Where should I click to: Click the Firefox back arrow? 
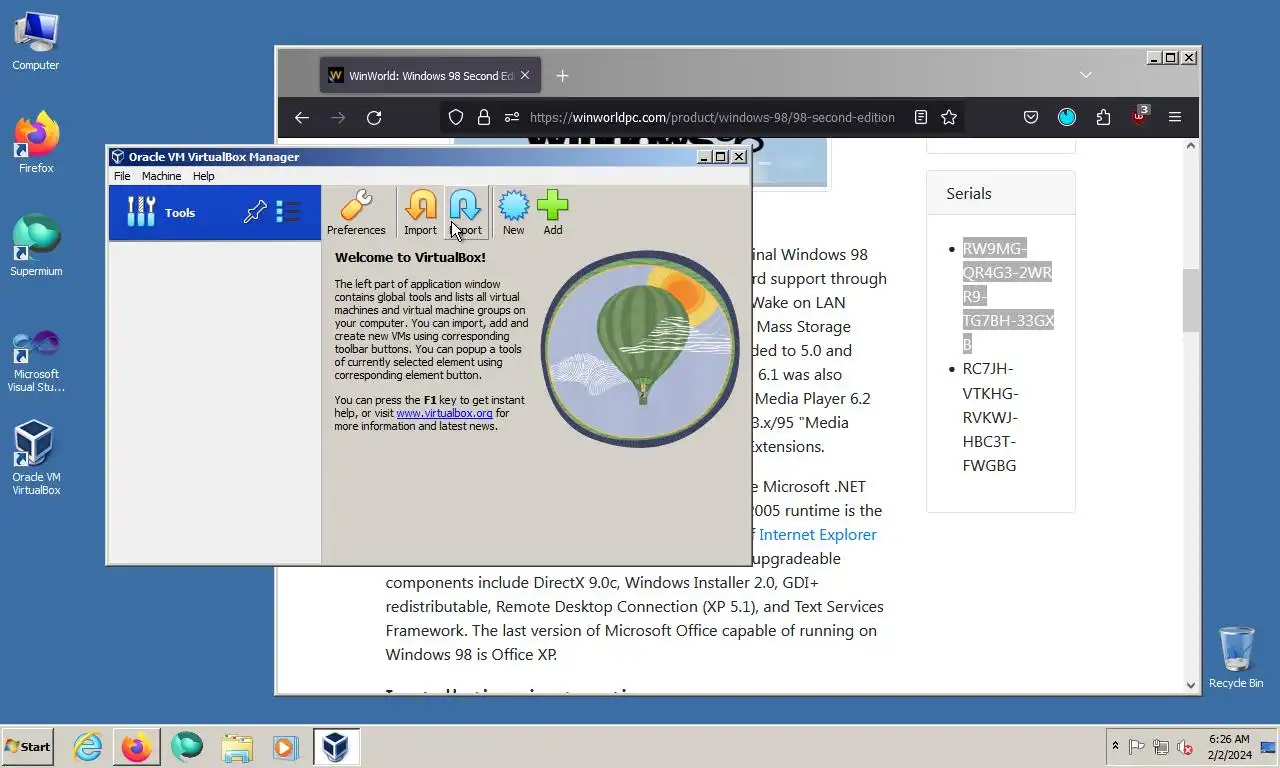302,117
